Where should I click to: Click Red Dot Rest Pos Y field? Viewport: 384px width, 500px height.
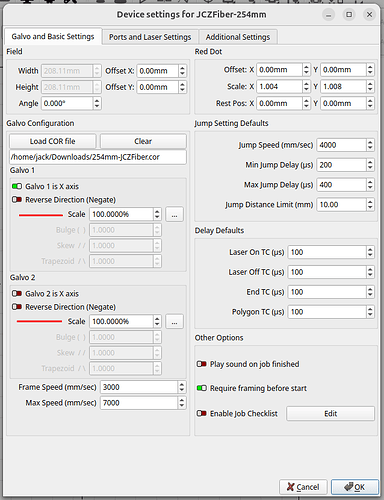pos(343,103)
